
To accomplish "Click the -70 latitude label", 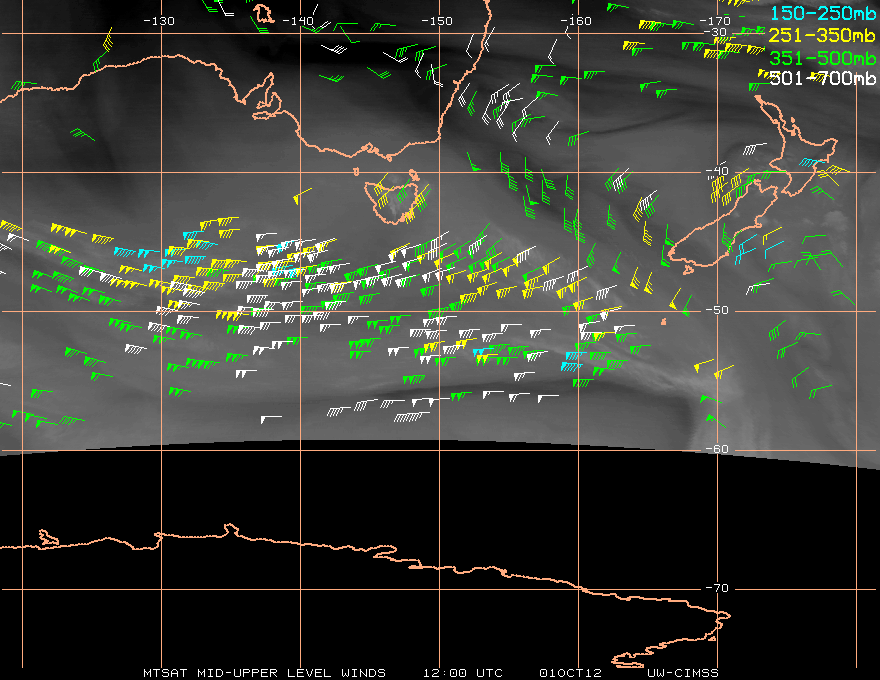I will click(717, 588).
